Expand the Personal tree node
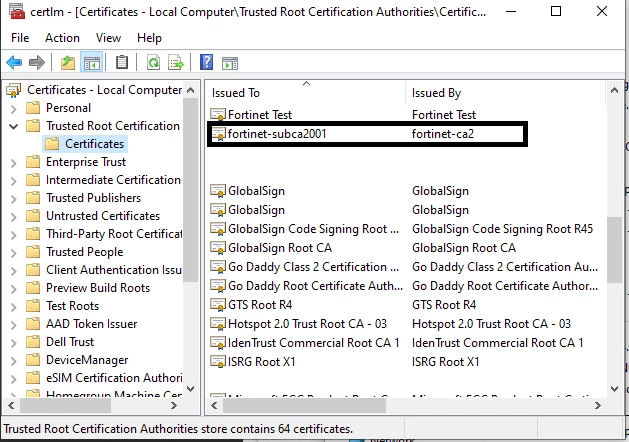This screenshot has height=442, width=629. click(x=14, y=108)
